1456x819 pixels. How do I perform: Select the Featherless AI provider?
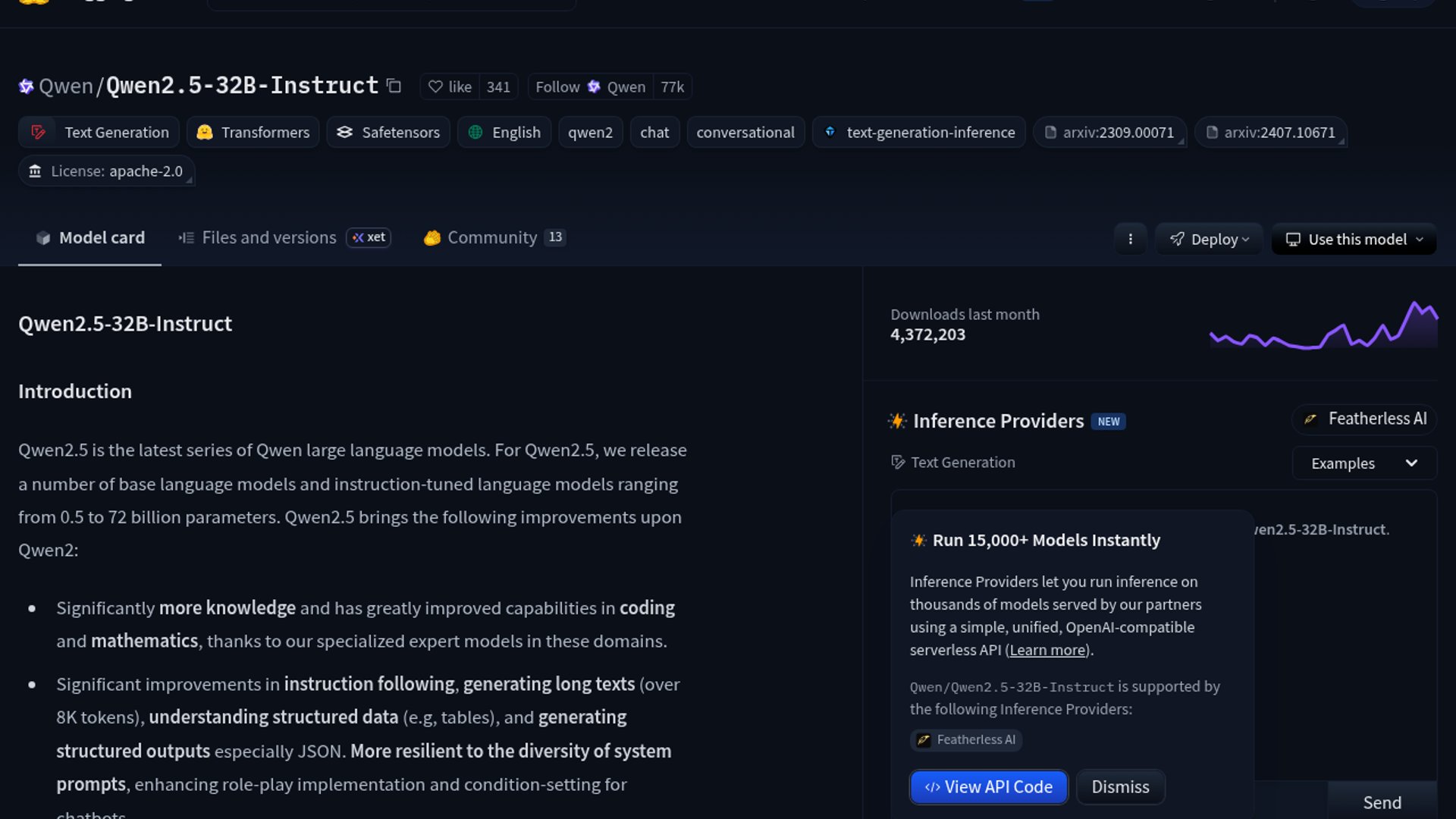(x=1364, y=419)
